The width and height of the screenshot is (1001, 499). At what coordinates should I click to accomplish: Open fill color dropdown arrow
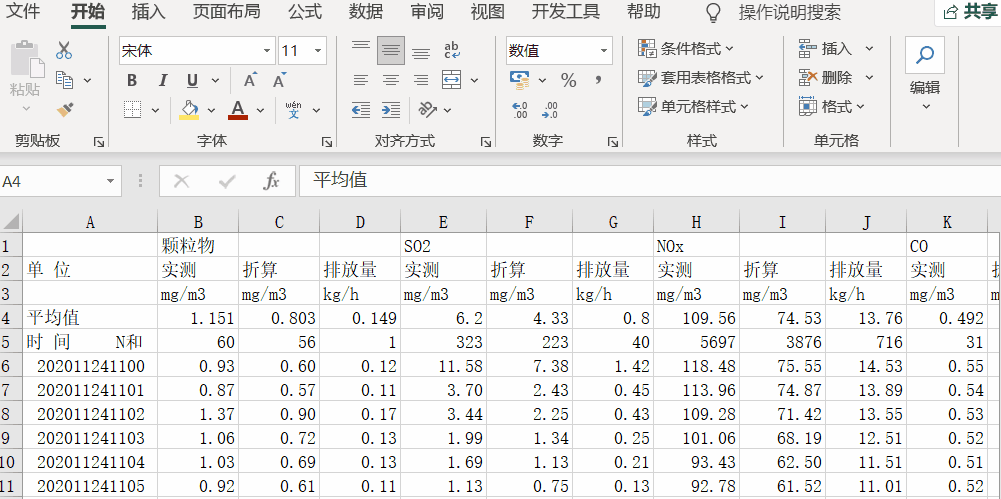211,110
